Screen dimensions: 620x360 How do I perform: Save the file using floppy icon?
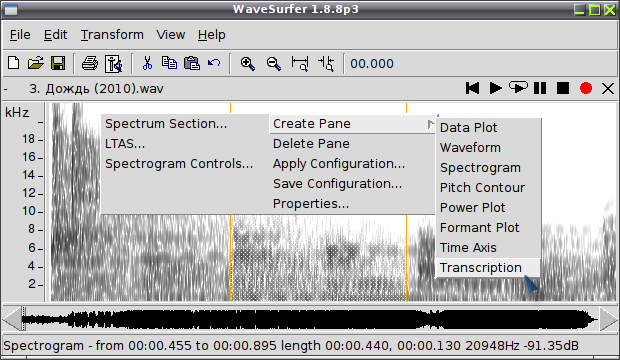coord(58,63)
